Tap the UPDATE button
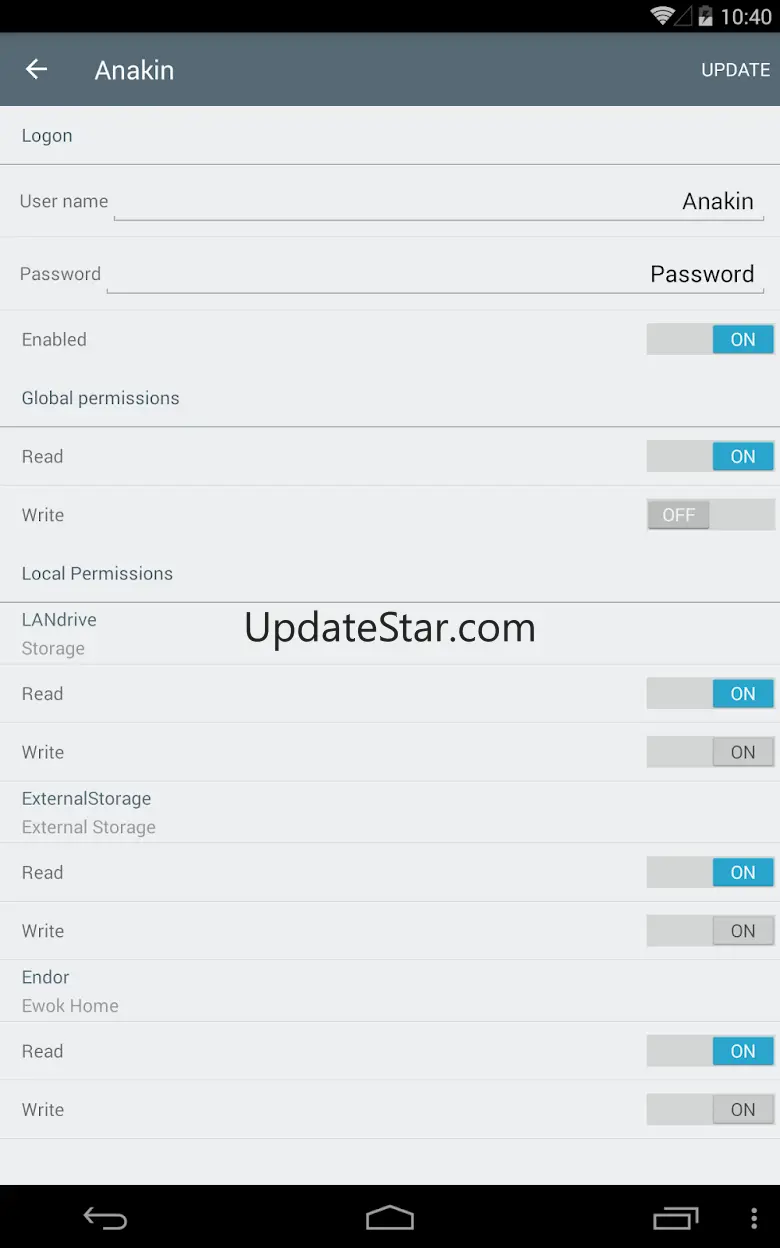Image resolution: width=780 pixels, height=1248 pixels. (735, 70)
